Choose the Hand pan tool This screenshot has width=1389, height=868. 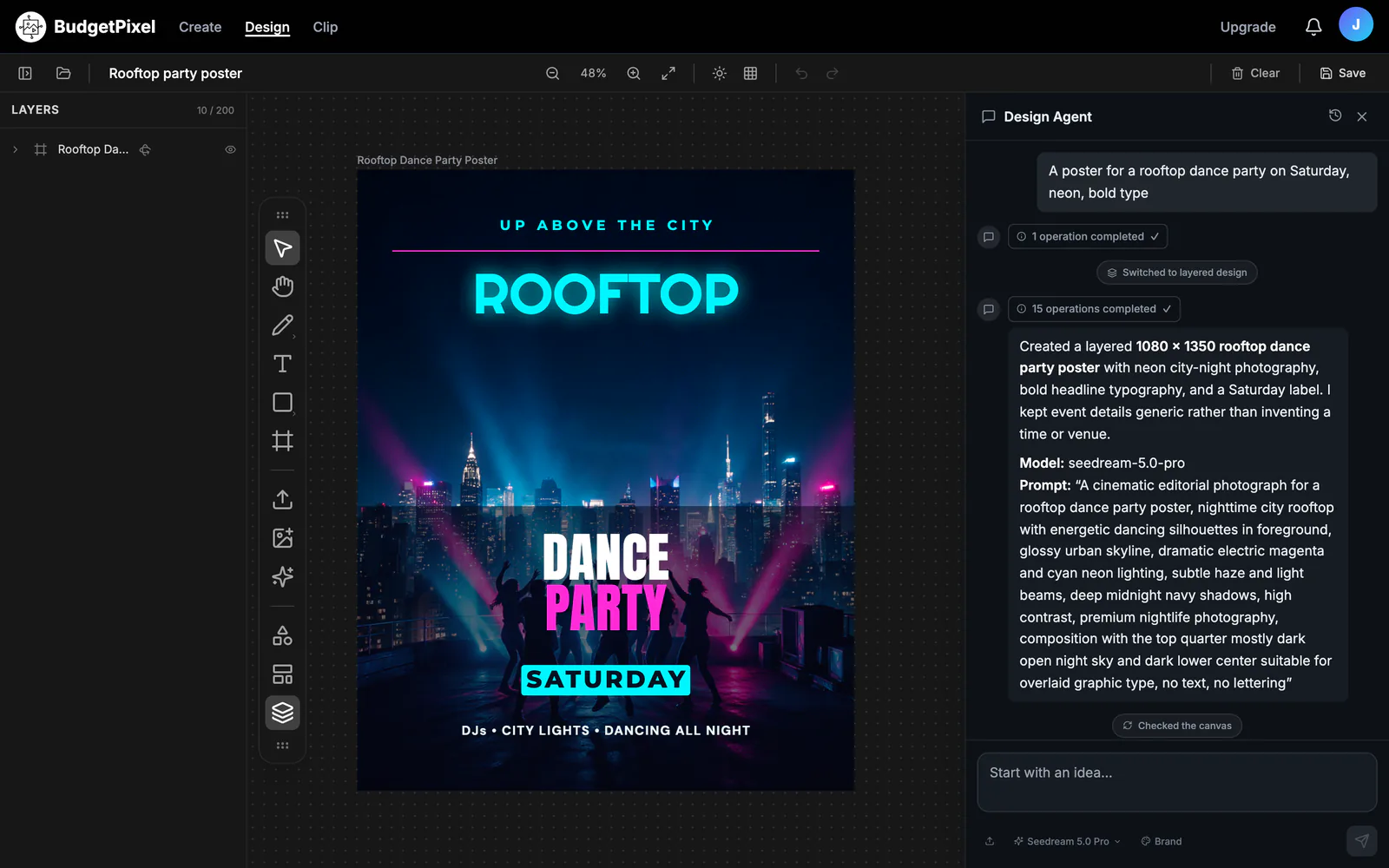(282, 286)
